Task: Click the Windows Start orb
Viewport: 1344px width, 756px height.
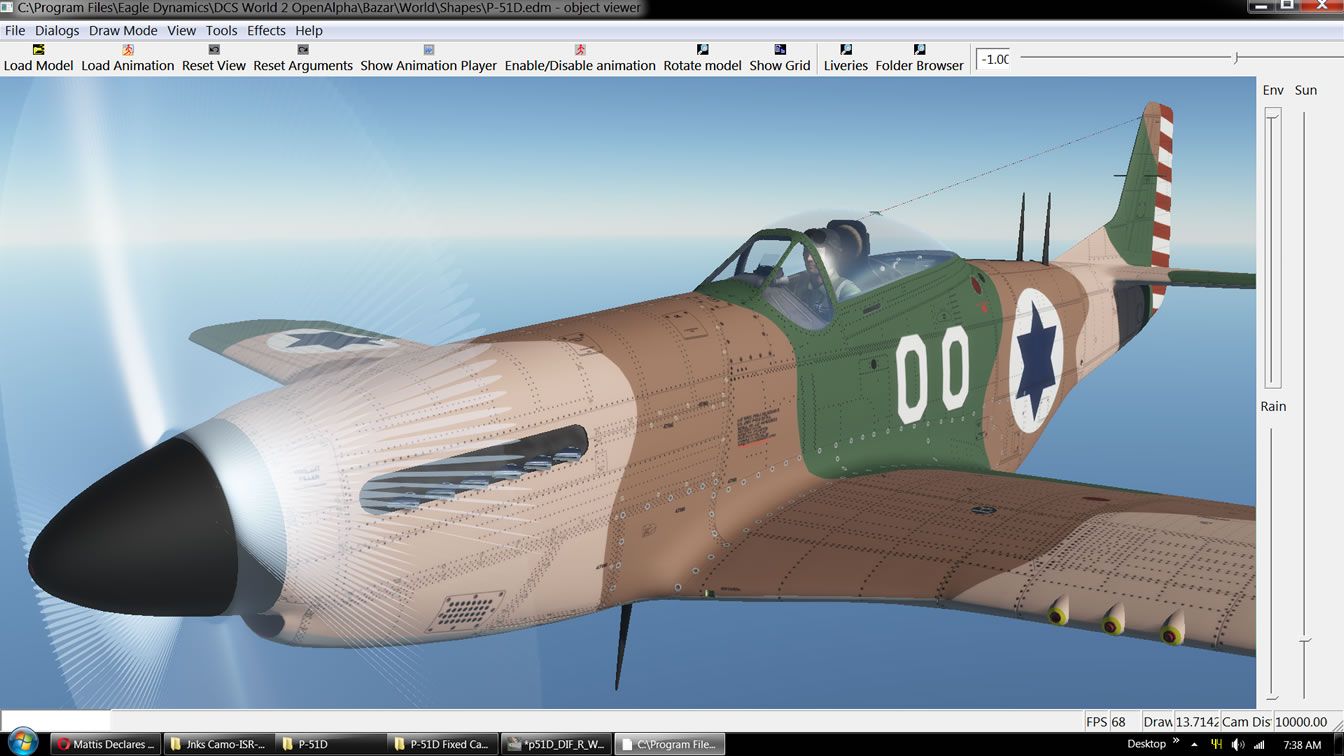Action: 22,743
